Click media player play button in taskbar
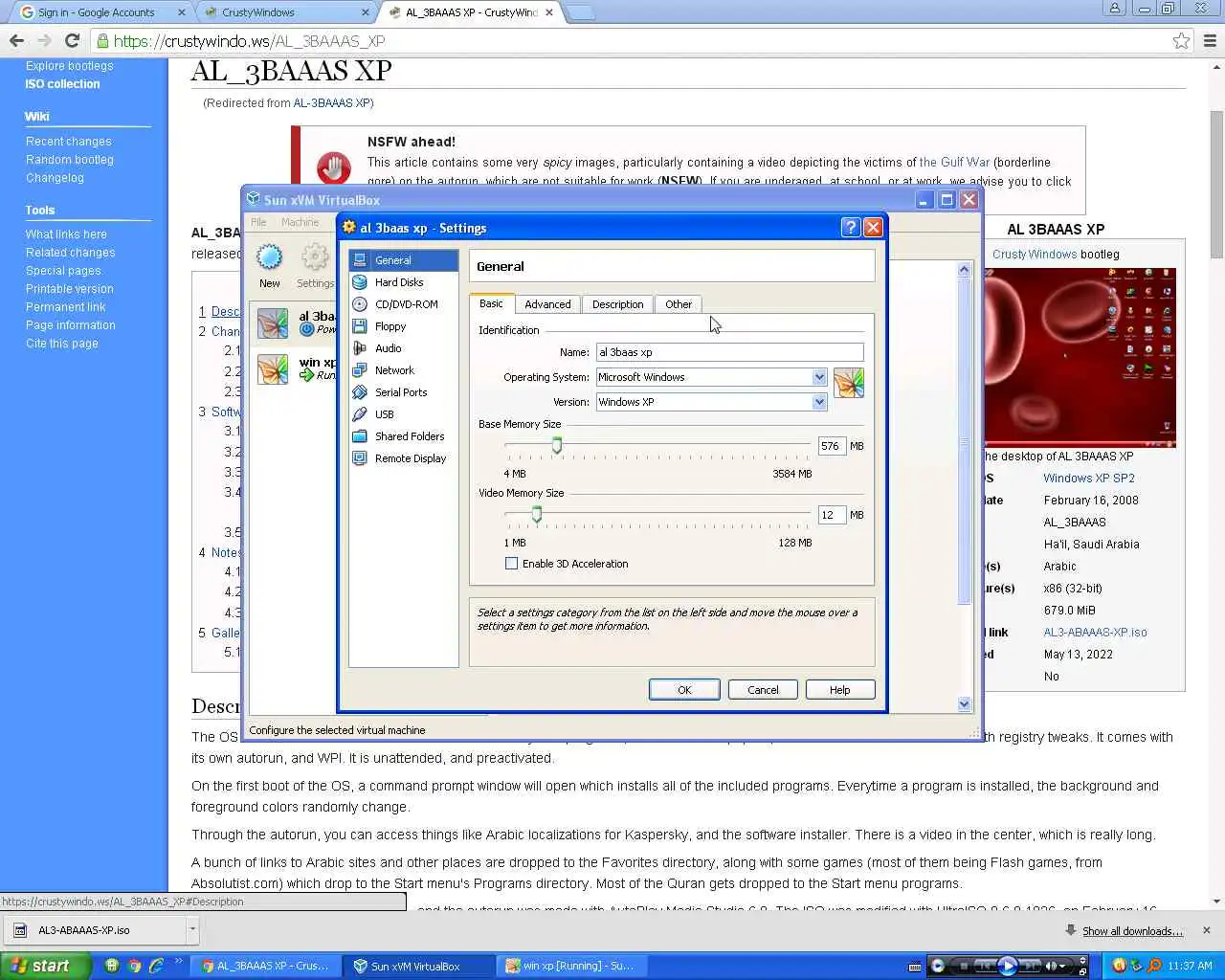Viewport: 1225px width, 980px height. click(1008, 966)
